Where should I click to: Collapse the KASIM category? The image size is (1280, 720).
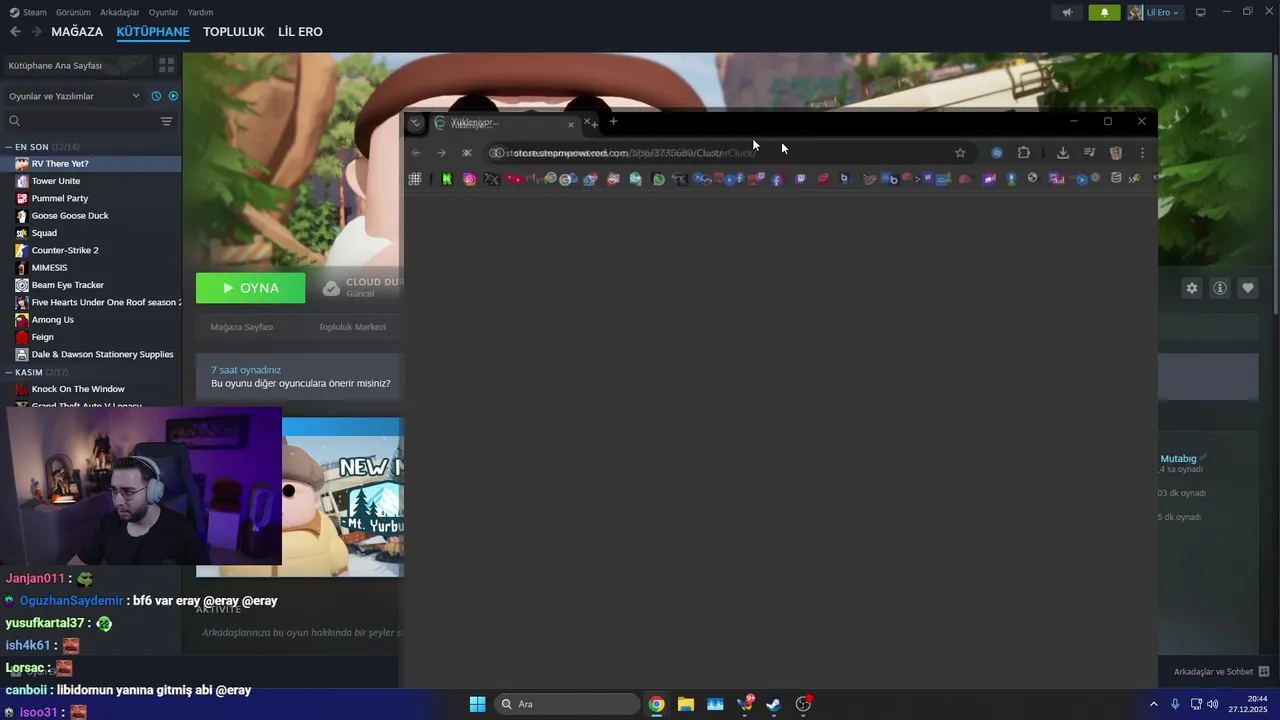coord(37,372)
